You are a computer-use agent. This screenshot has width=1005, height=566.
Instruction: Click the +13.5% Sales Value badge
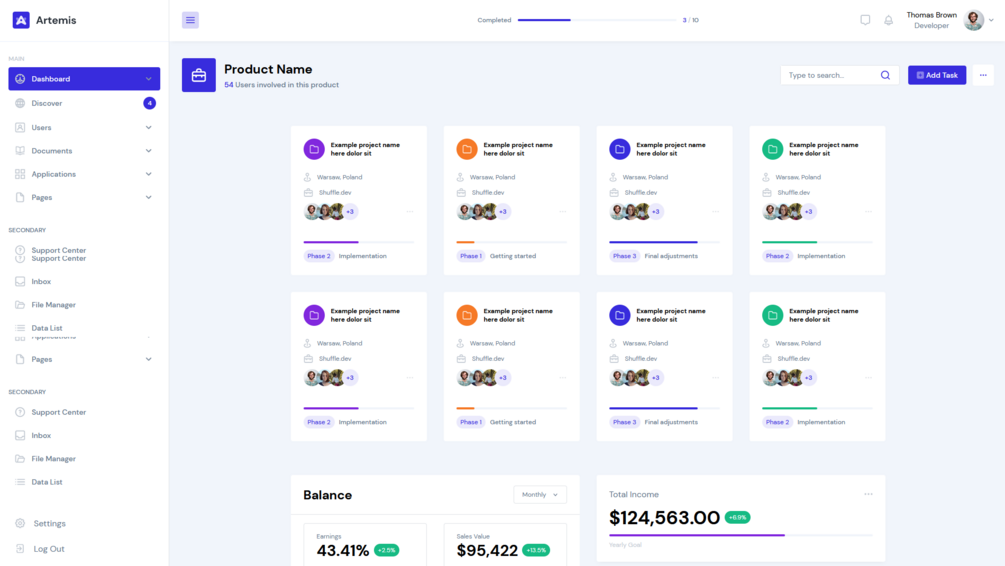[536, 550]
